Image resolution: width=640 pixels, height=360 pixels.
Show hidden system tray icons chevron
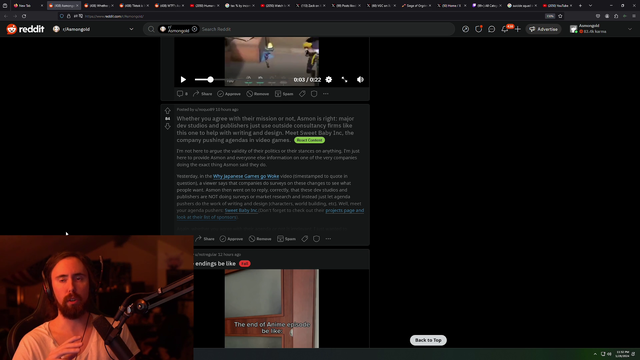(595, 354)
